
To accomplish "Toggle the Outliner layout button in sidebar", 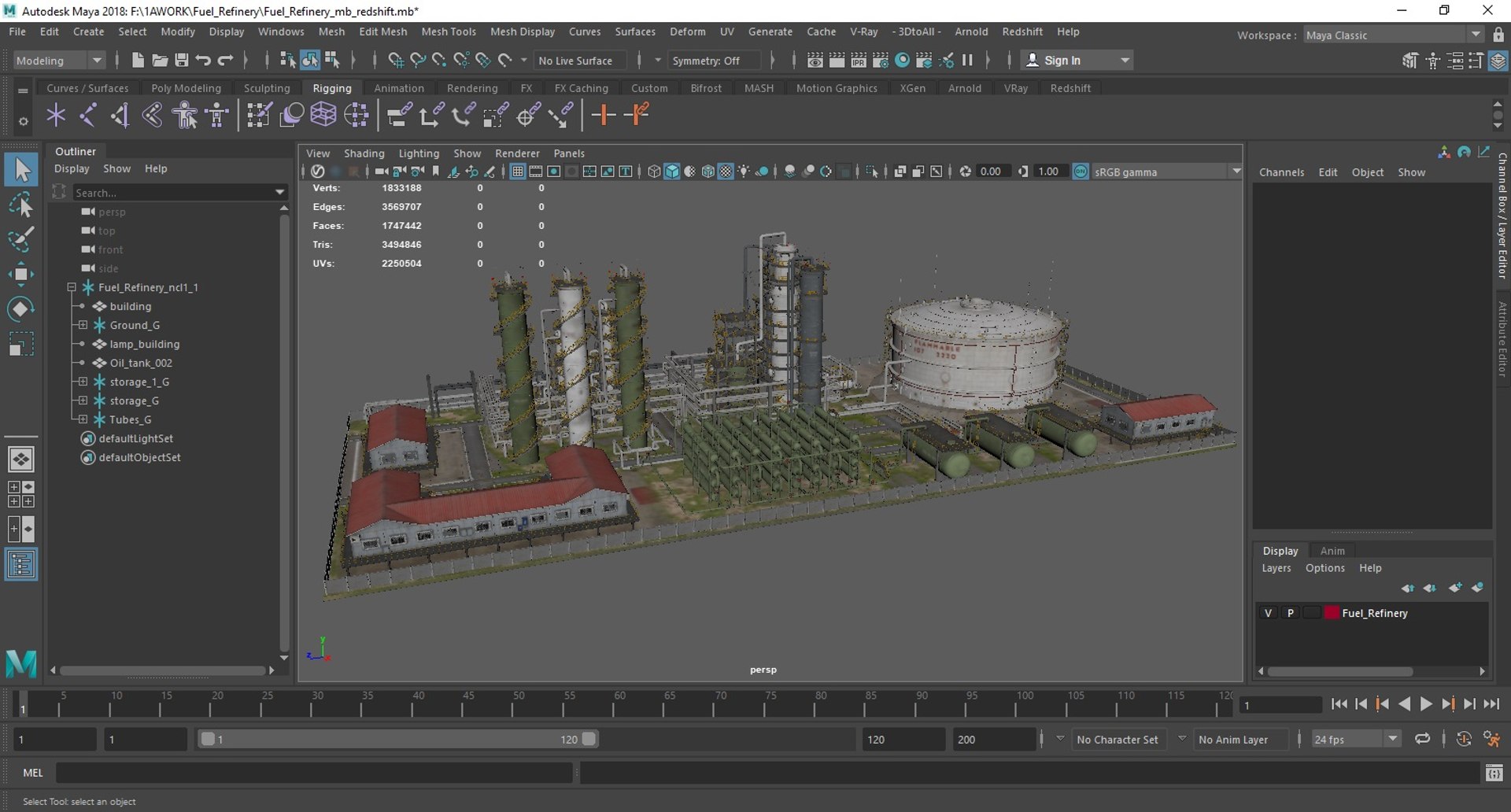I will [x=21, y=564].
